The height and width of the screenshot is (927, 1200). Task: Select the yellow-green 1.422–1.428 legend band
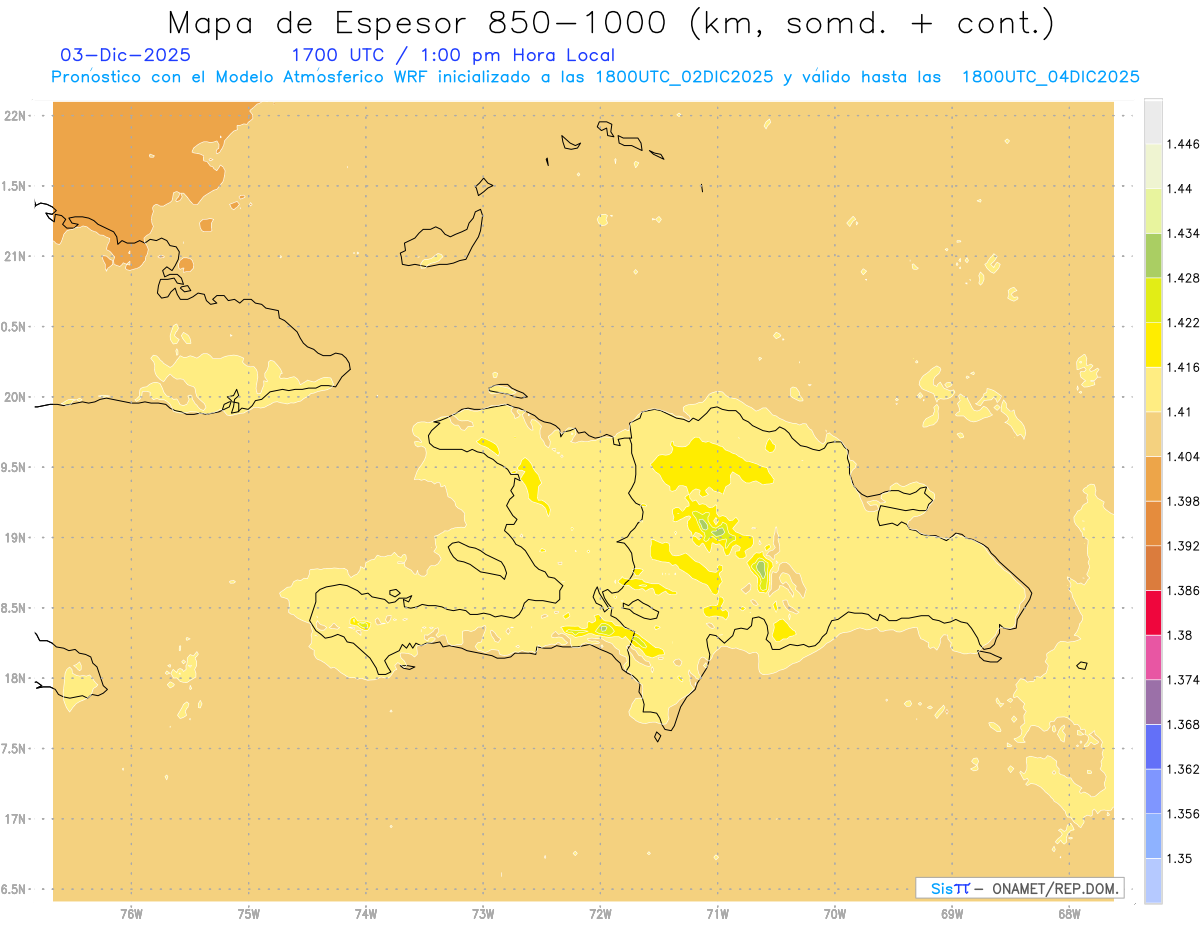[1153, 300]
